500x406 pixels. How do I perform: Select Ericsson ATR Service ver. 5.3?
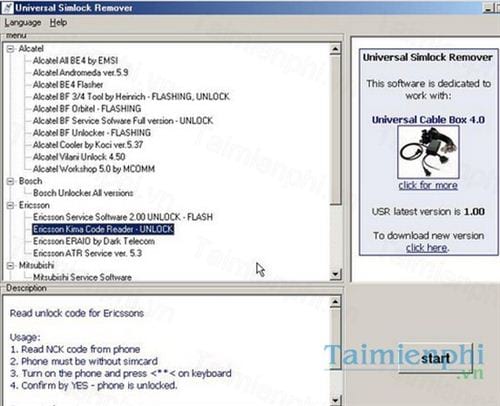pos(88,253)
